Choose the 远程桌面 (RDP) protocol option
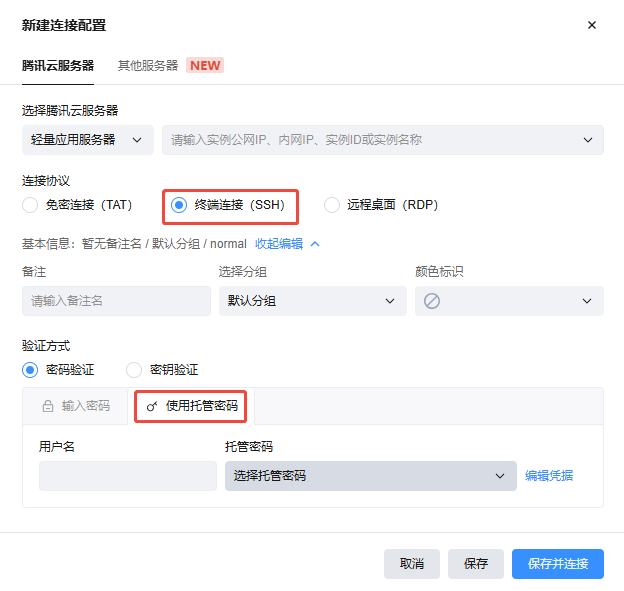Viewport: 624px width, 591px height. [332, 205]
